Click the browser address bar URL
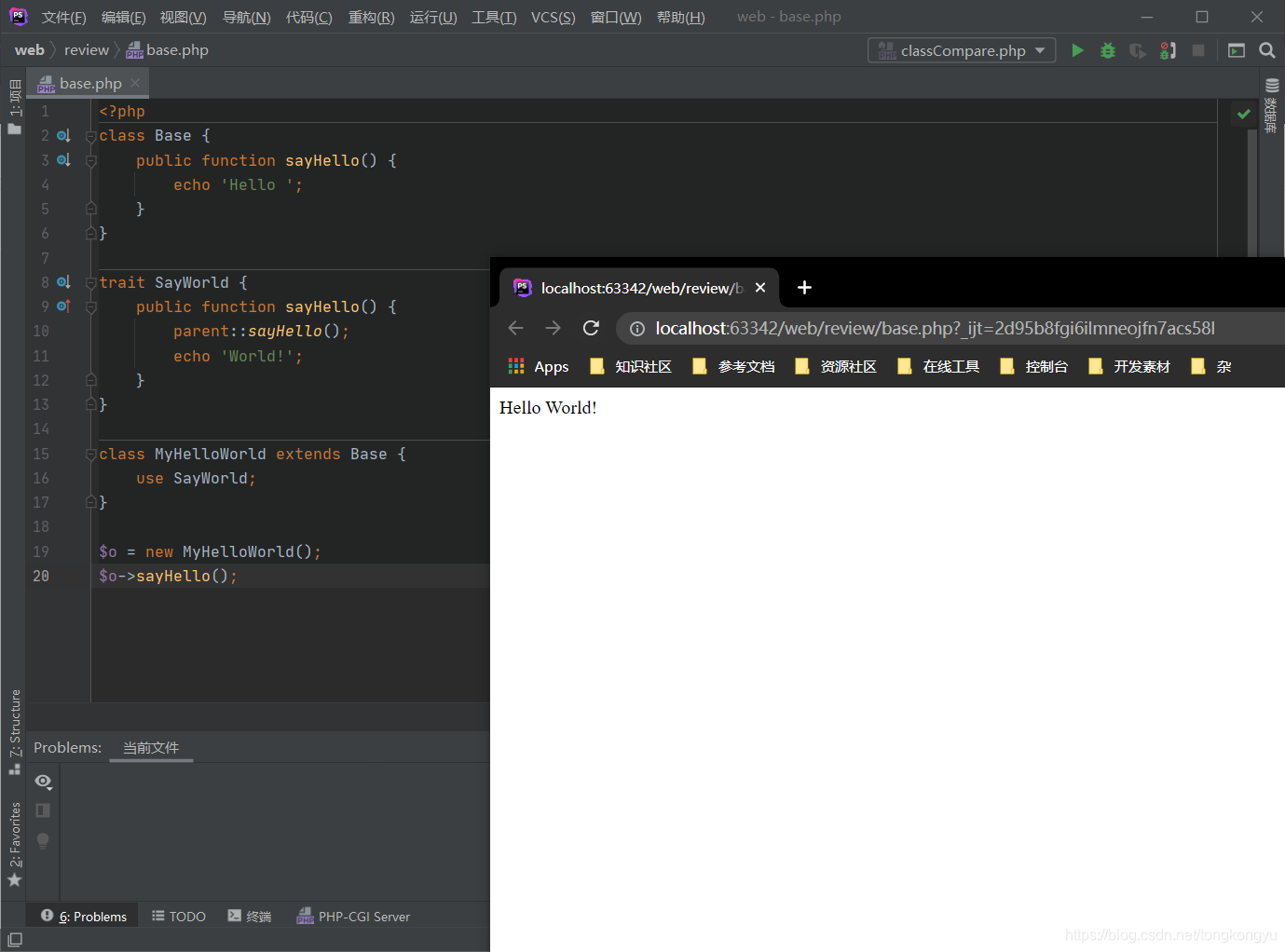 [935, 329]
